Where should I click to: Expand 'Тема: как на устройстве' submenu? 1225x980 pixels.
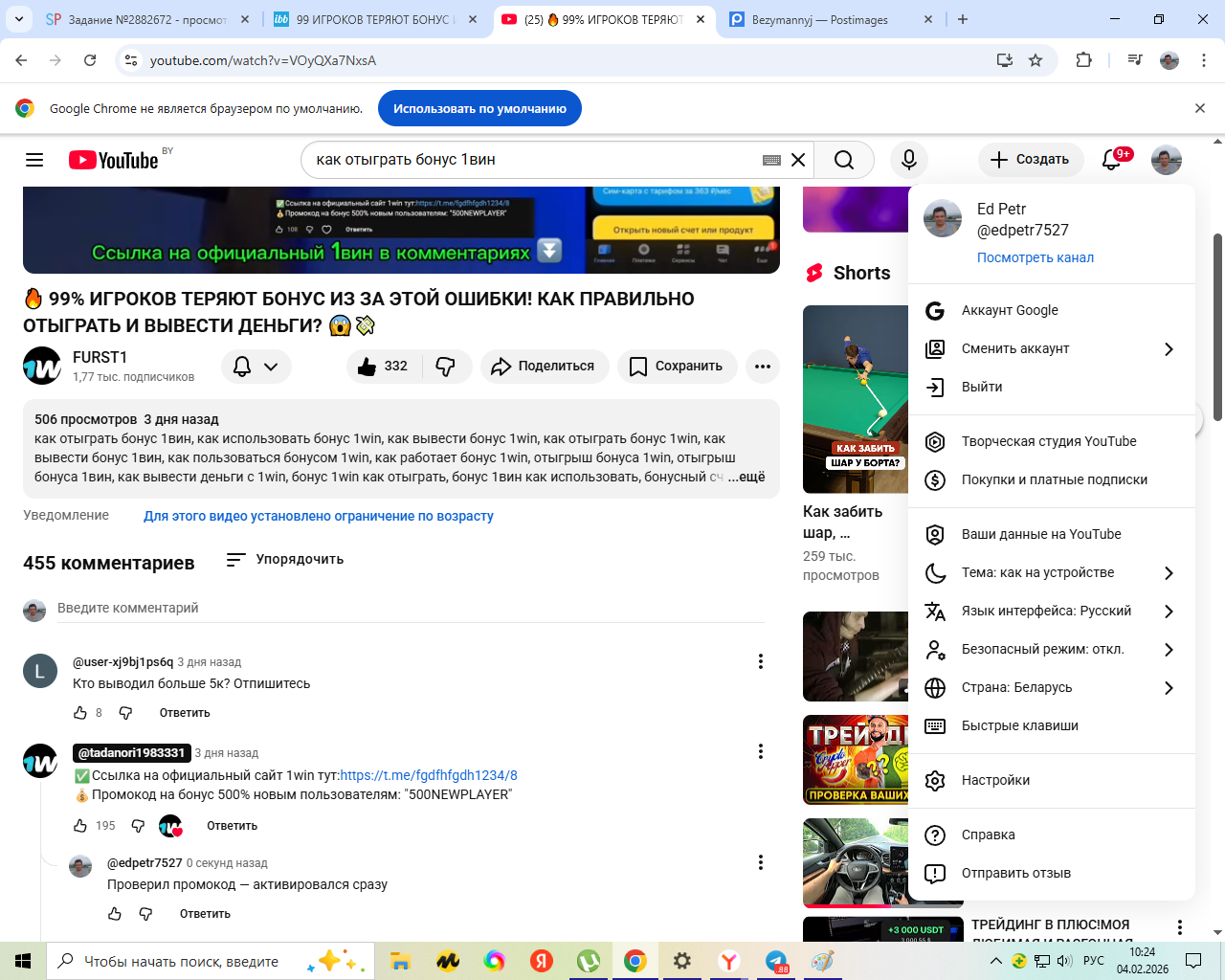(1052, 572)
